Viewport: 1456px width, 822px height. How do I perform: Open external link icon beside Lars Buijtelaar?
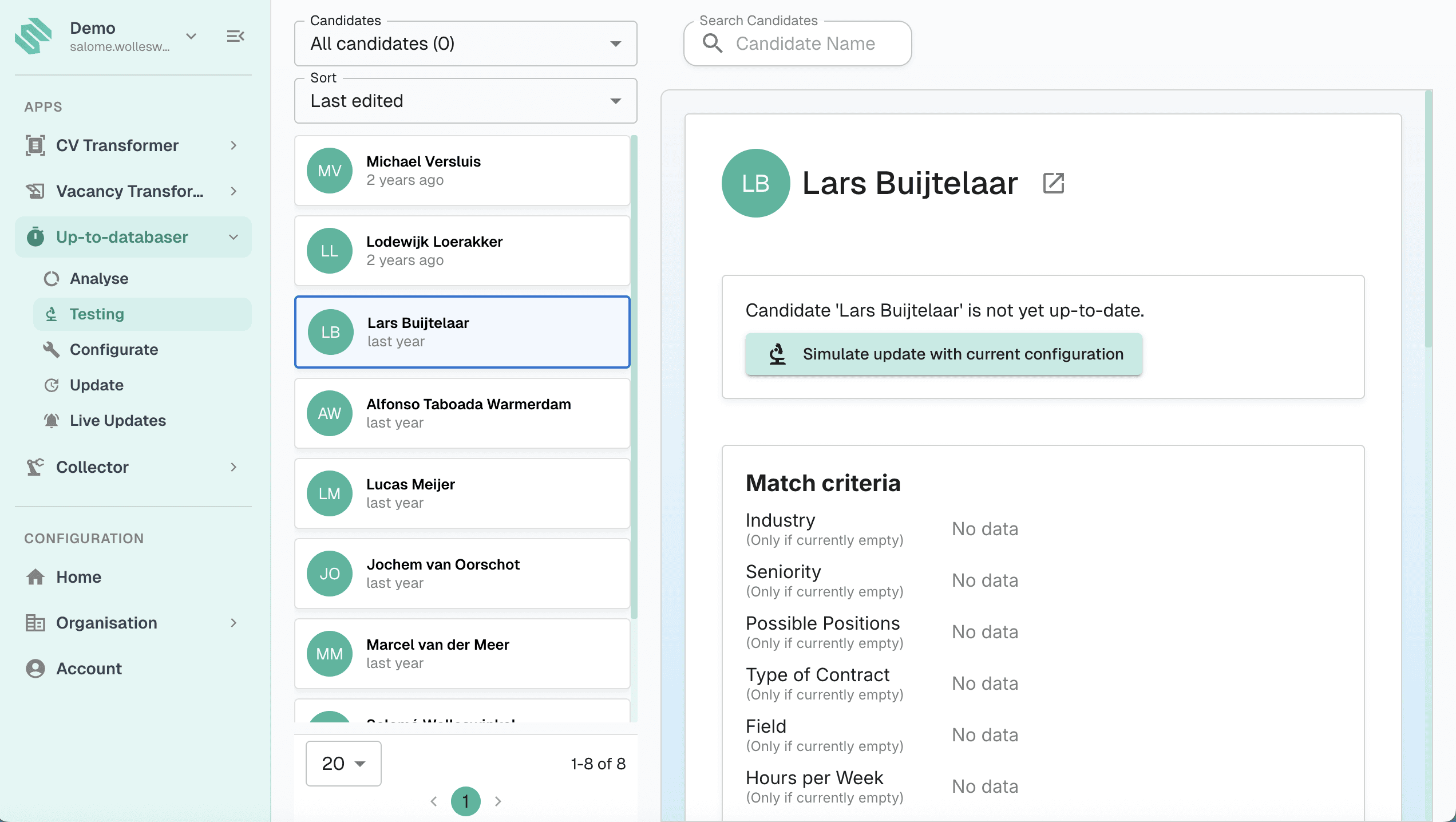coord(1053,184)
